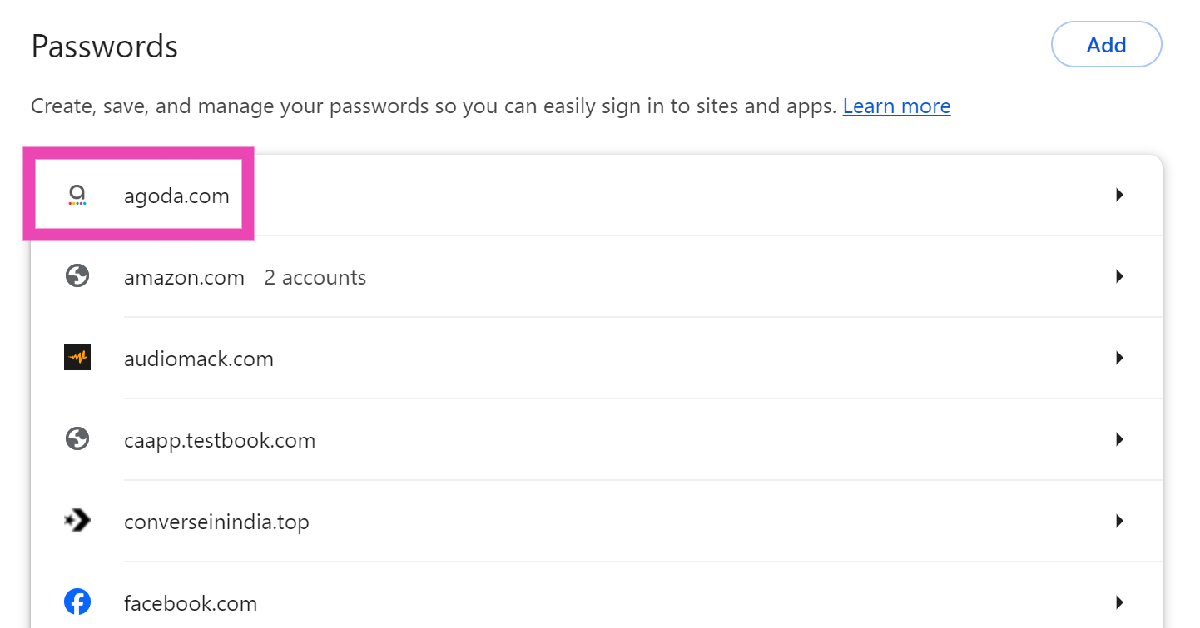The image size is (1200, 628).
Task: Open the Learn more link
Action: (896, 106)
